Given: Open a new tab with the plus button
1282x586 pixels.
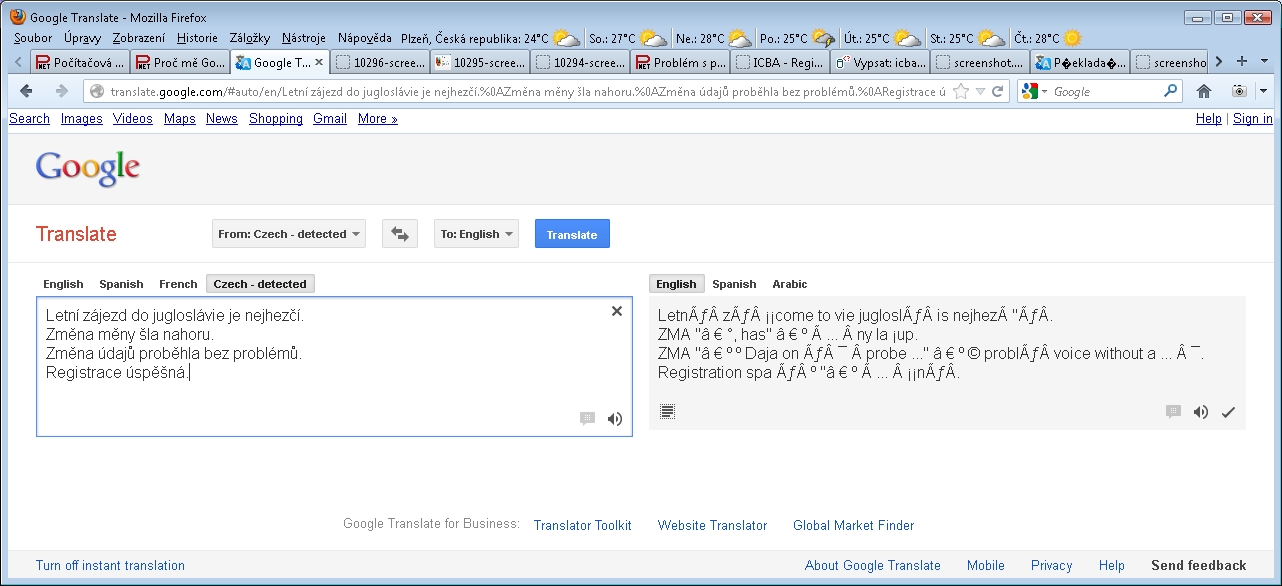Looking at the screenshot, I should (1242, 61).
